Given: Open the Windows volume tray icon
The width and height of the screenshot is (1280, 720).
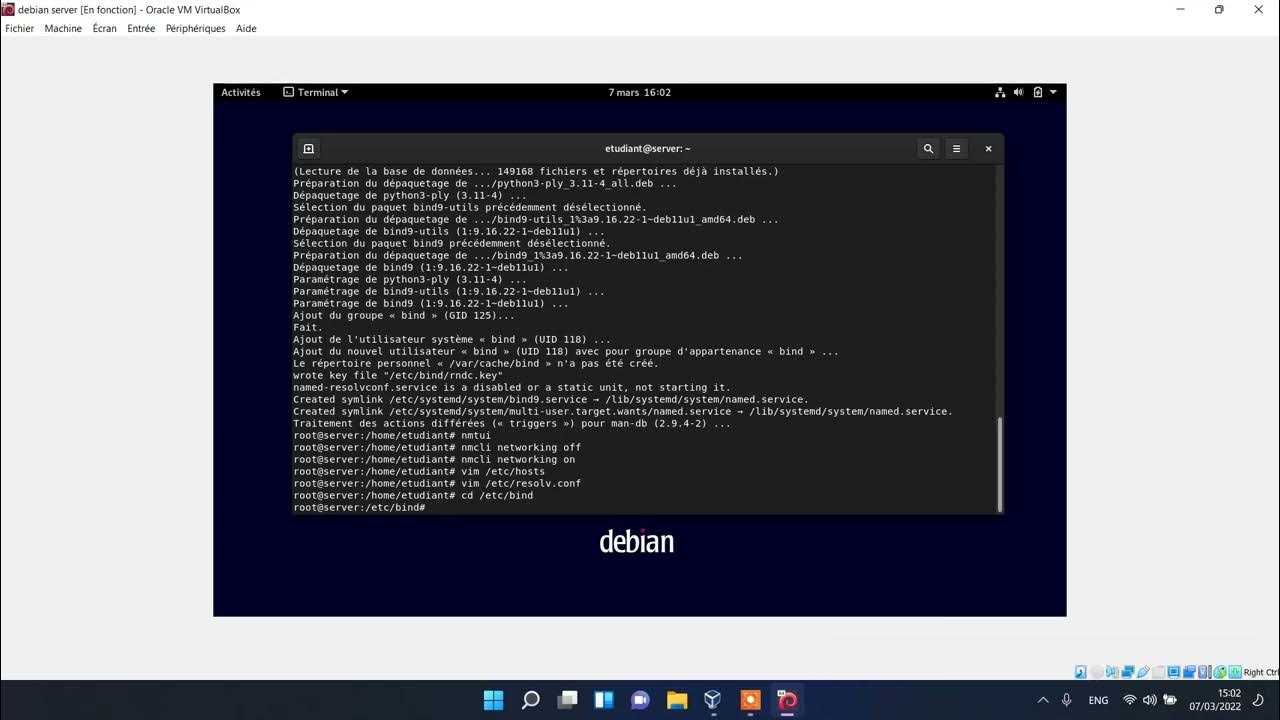Looking at the screenshot, I should coord(1149,700).
